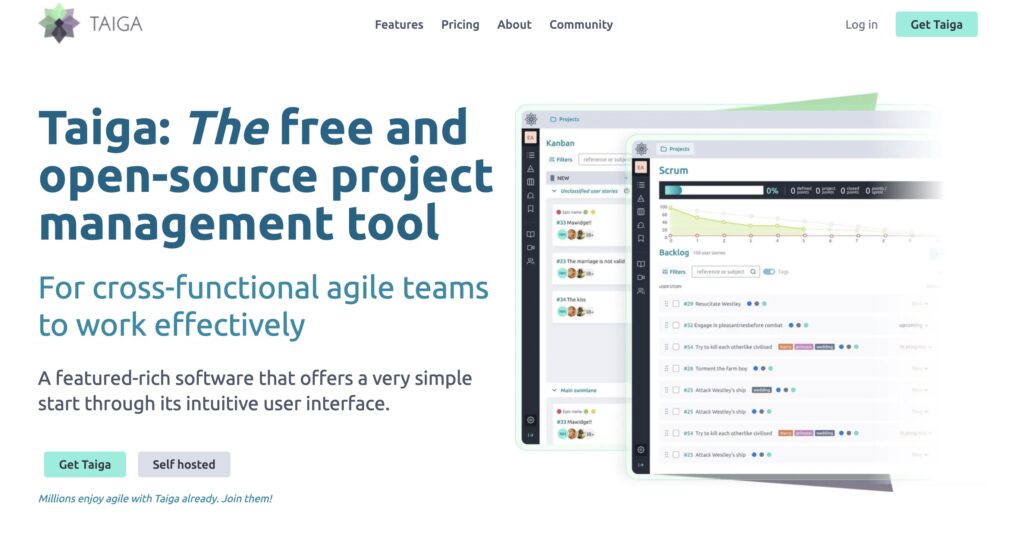This screenshot has height=541, width=1024.
Task: Open the backlog list icon in Kanban sidebar
Action: 530,156
